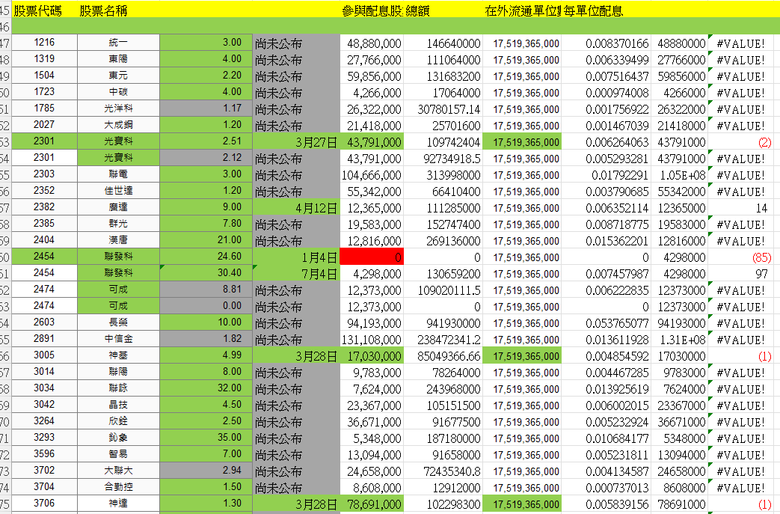
Task: Select the red cell containing 0
Action: tap(372, 257)
